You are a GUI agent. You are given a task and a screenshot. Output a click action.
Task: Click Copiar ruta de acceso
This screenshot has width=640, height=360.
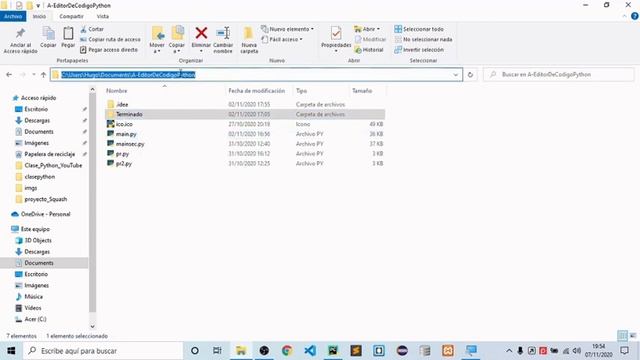point(110,40)
